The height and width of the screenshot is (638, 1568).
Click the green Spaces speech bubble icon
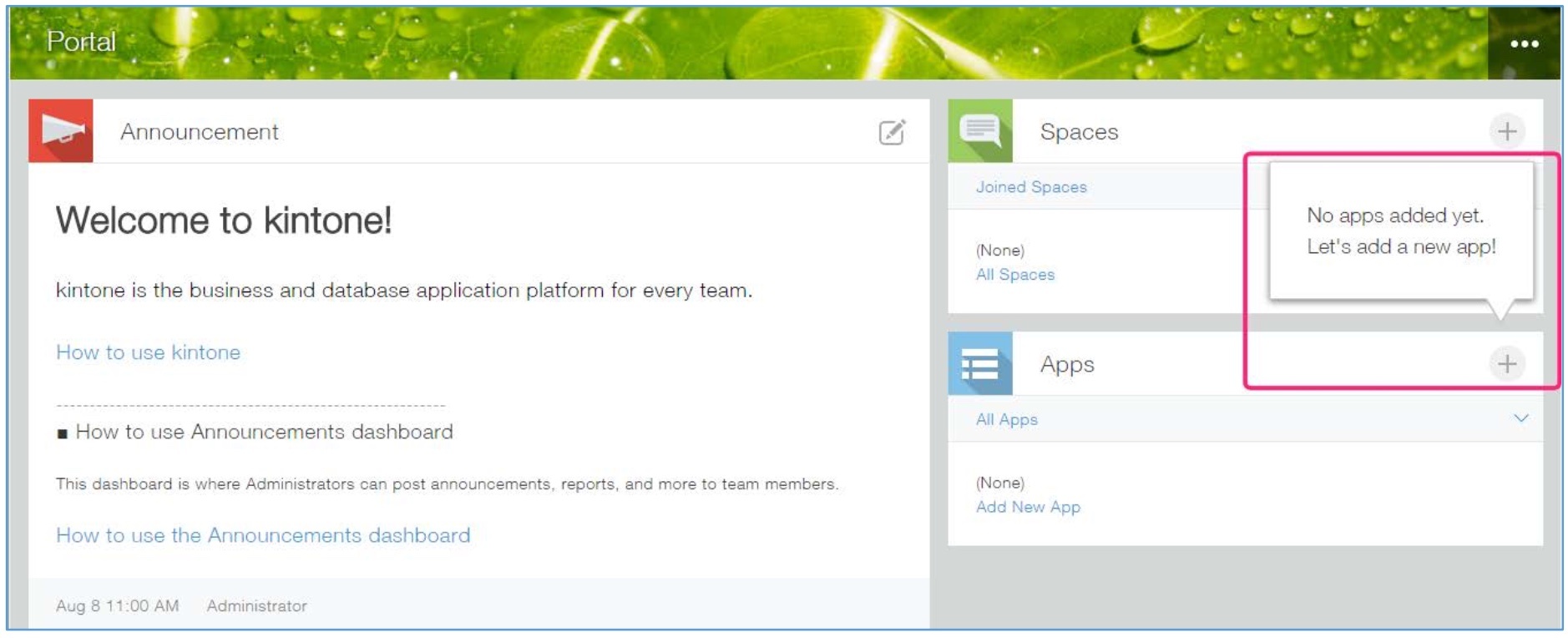[980, 131]
